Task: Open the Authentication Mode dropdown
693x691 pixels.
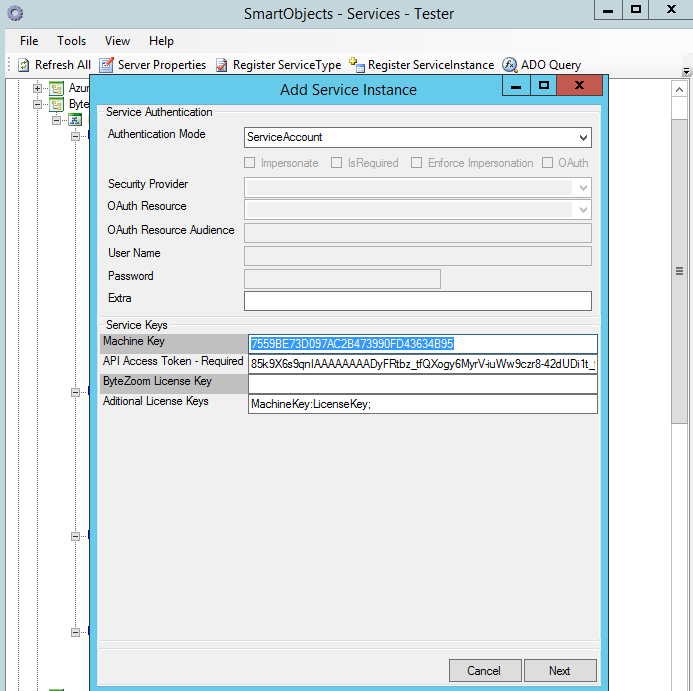Action: (583, 137)
